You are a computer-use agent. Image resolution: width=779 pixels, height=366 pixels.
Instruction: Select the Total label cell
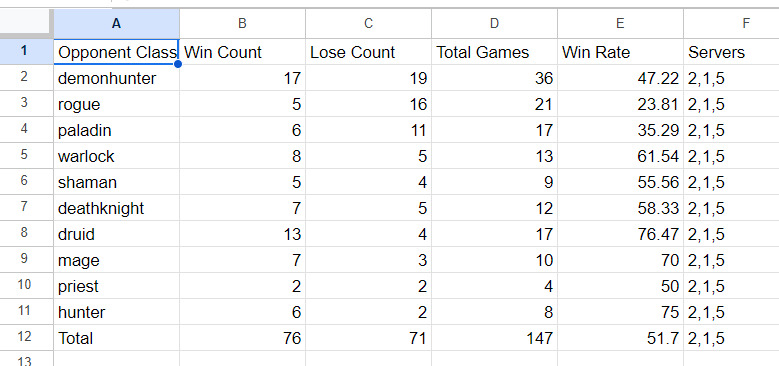[116, 338]
